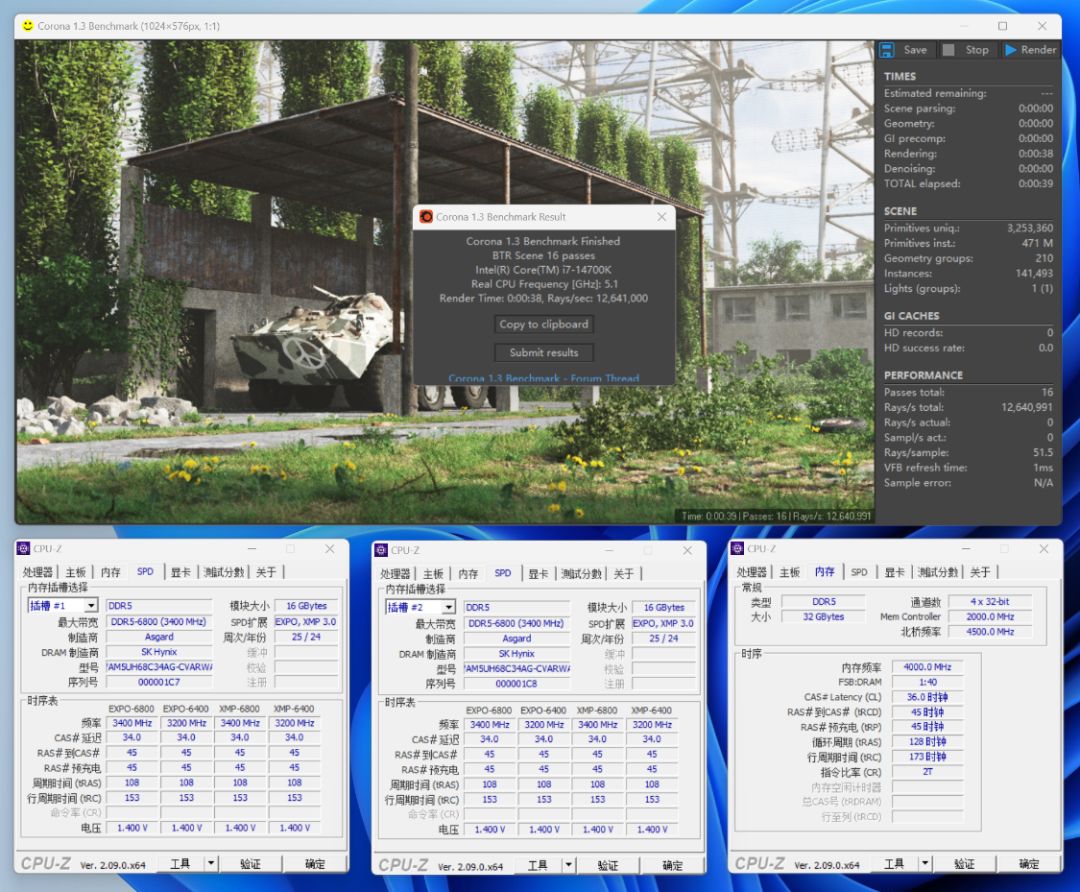1080x892 pixels.
Task: Select the SPD tab in slot #1 CPU-Z window
Action: (x=145, y=572)
